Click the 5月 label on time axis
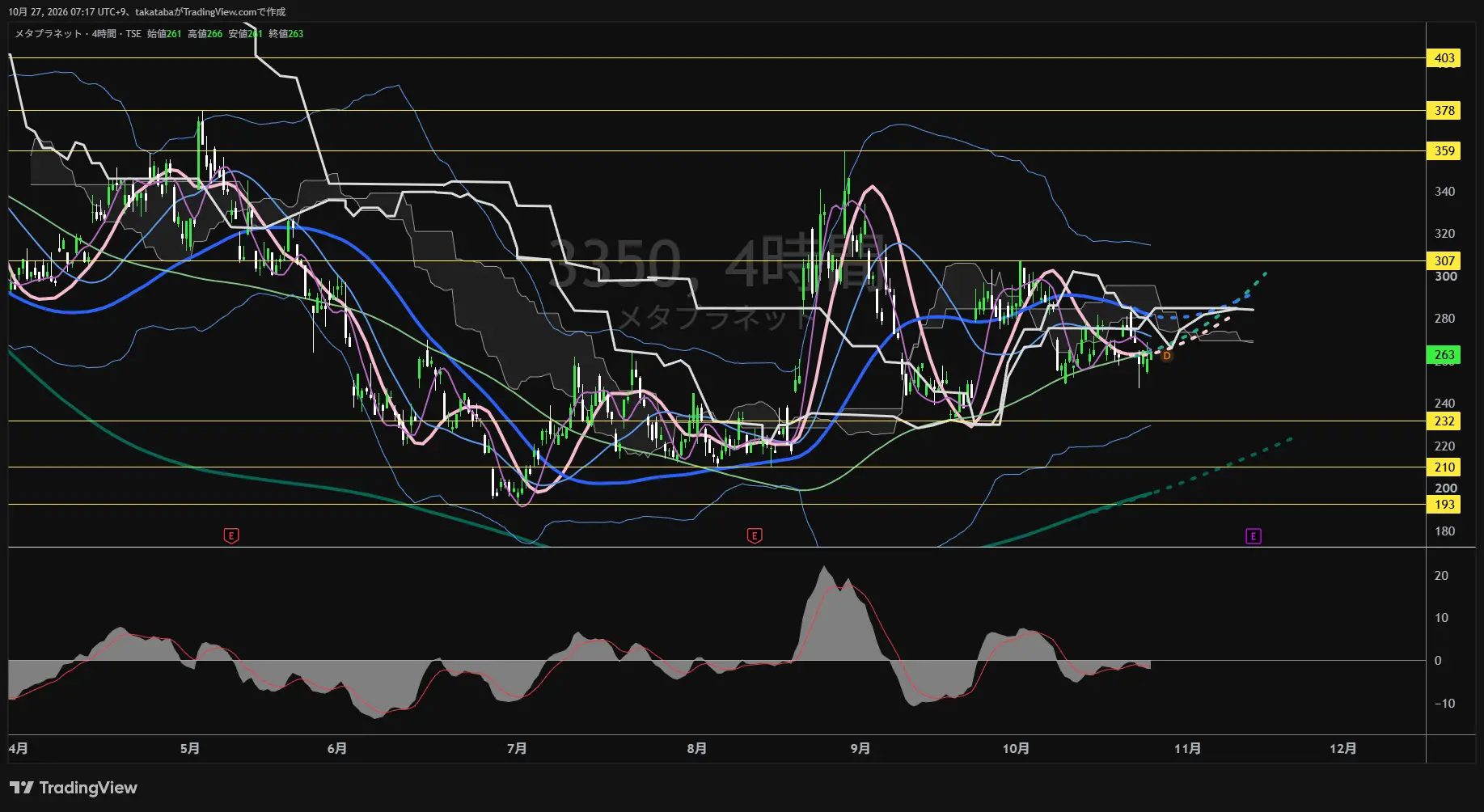Viewport: 1484px width, 812px height. tap(190, 749)
